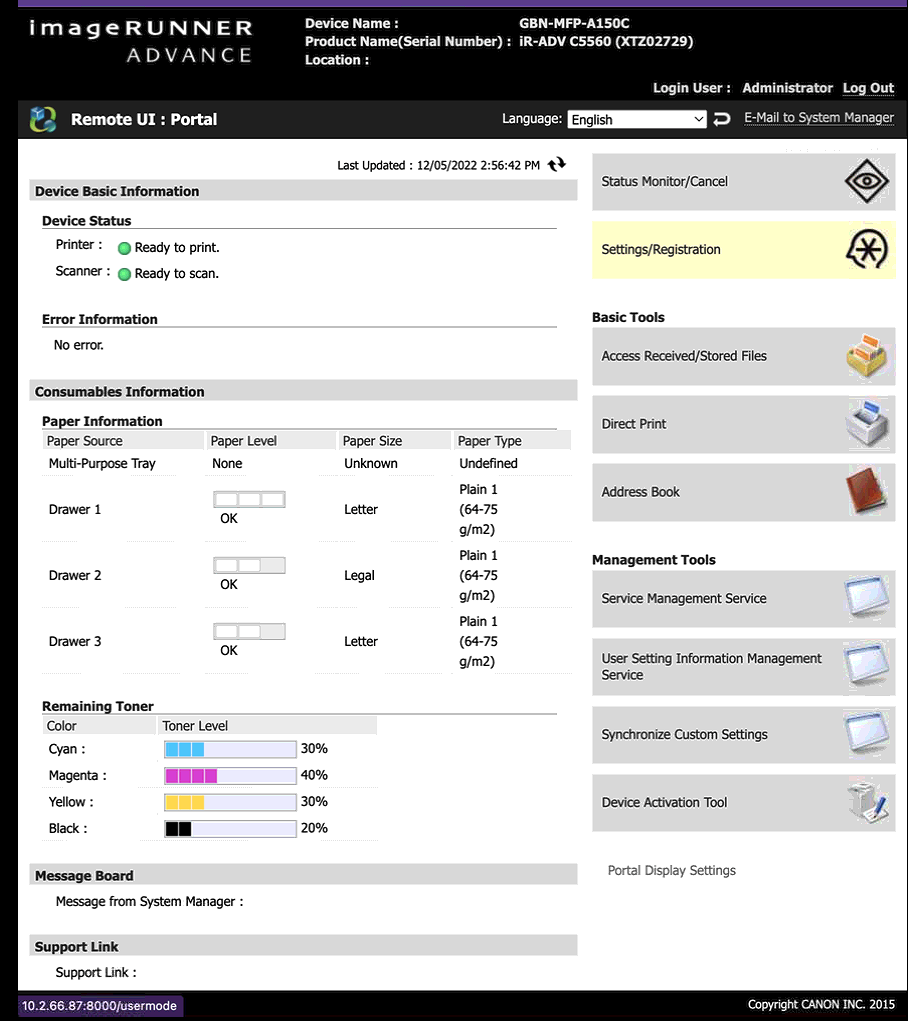This screenshot has height=1021, width=908.
Task: Click the Administrator login user text
Action: pyautogui.click(x=787, y=88)
